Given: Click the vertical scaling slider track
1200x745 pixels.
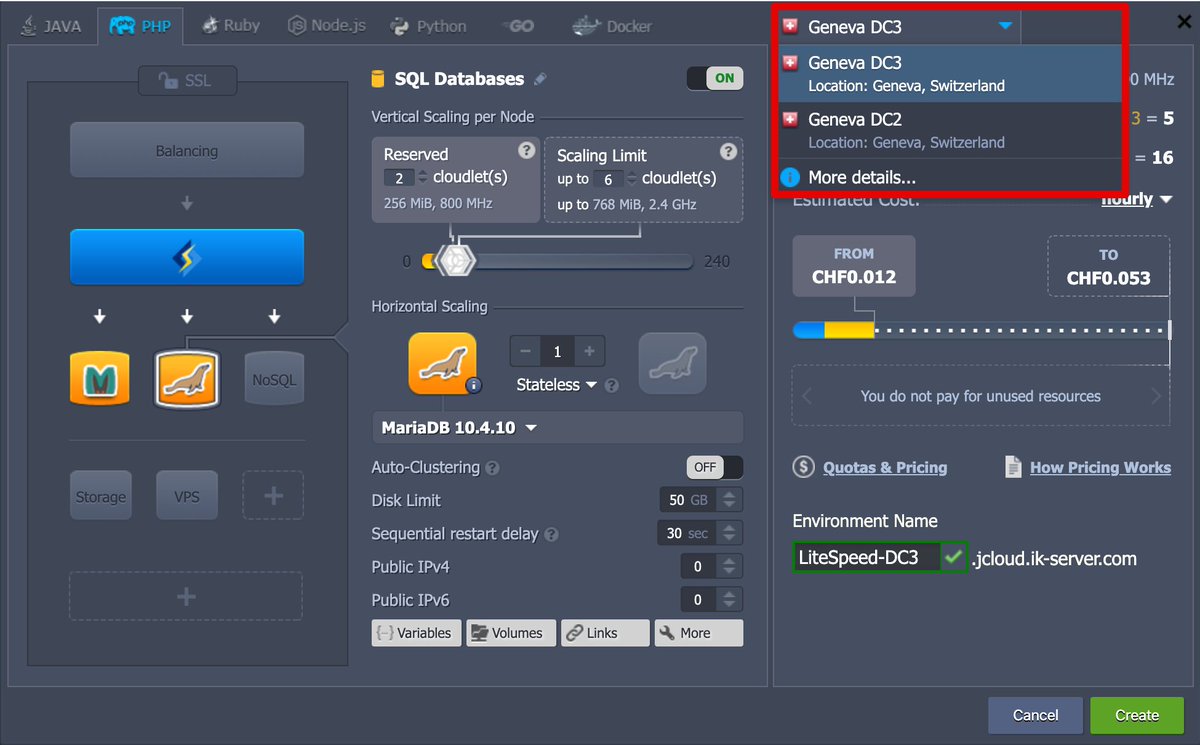Looking at the screenshot, I should 558,262.
